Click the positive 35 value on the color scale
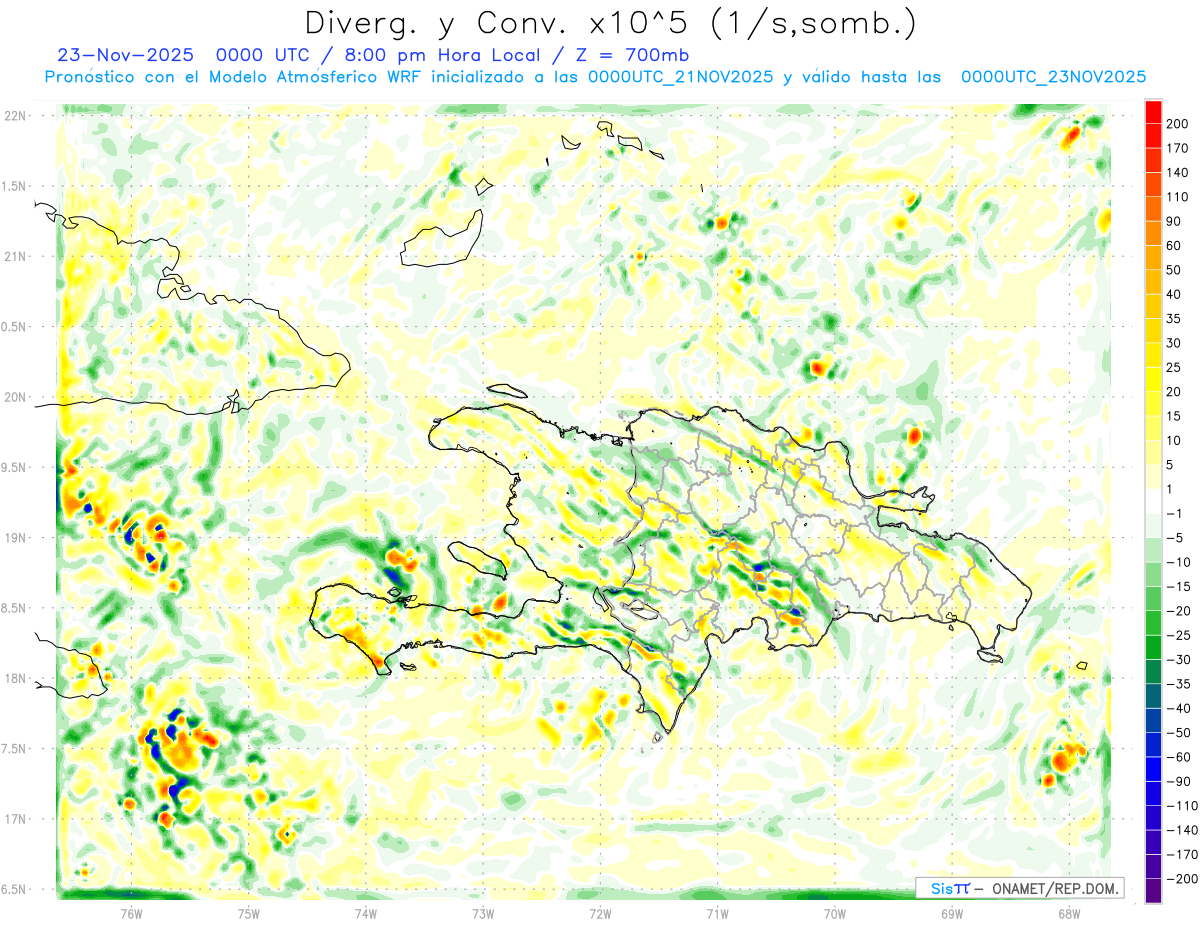This screenshot has height=927, width=1200. [x=1175, y=319]
